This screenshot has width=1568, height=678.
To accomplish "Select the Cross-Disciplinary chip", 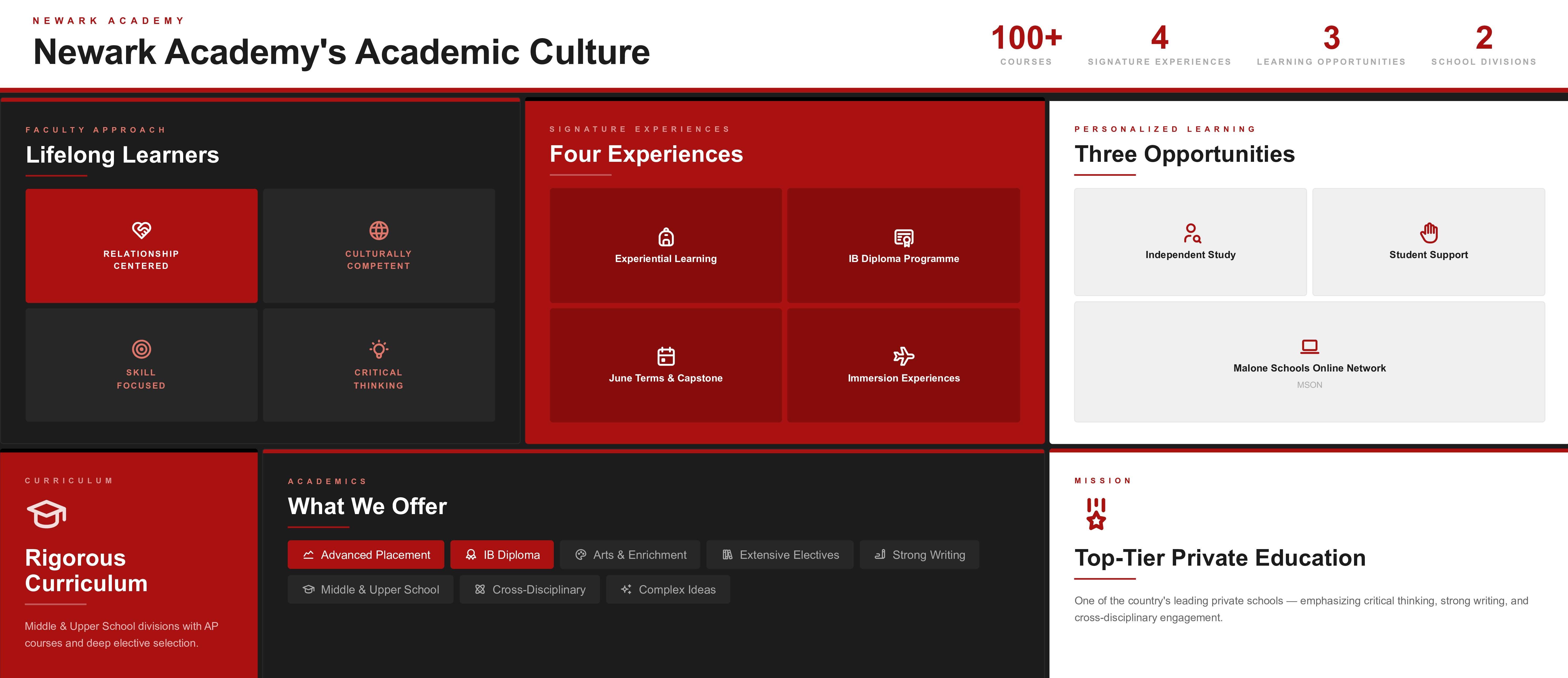I will click(x=530, y=589).
